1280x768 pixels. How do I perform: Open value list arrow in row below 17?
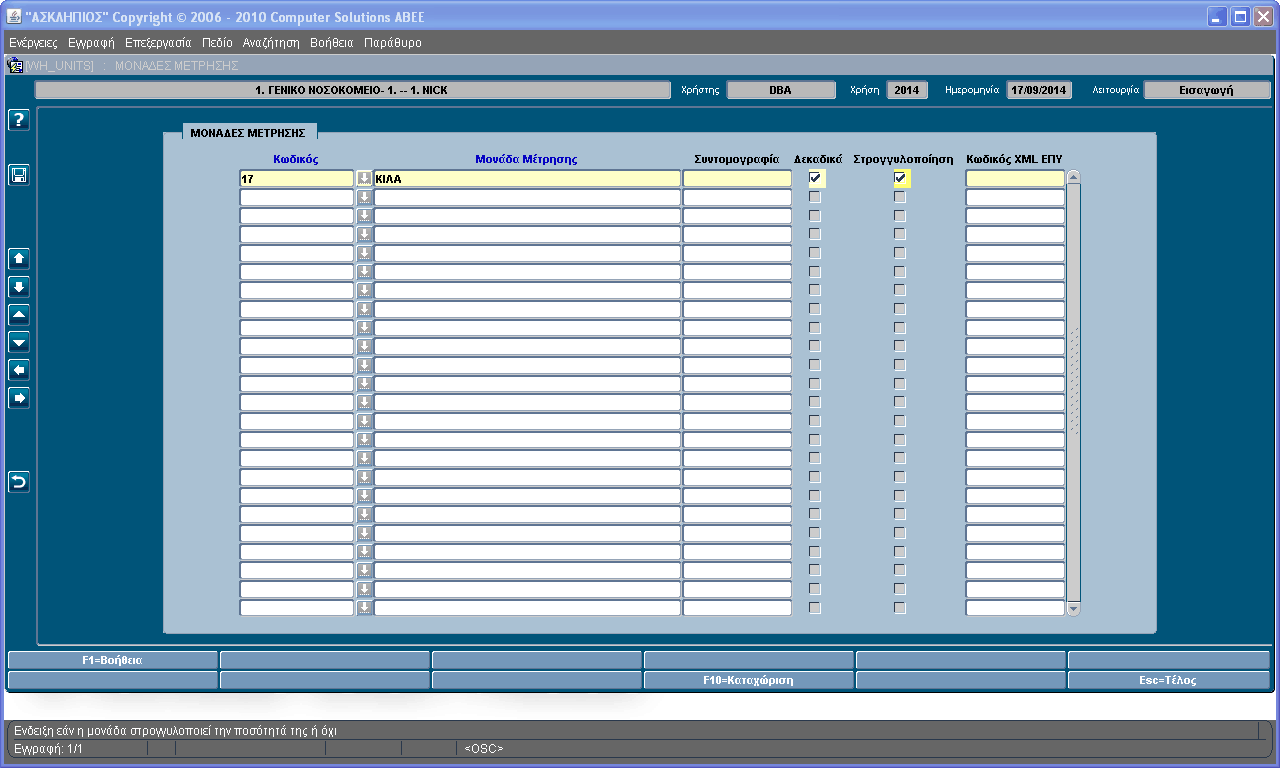coord(364,197)
